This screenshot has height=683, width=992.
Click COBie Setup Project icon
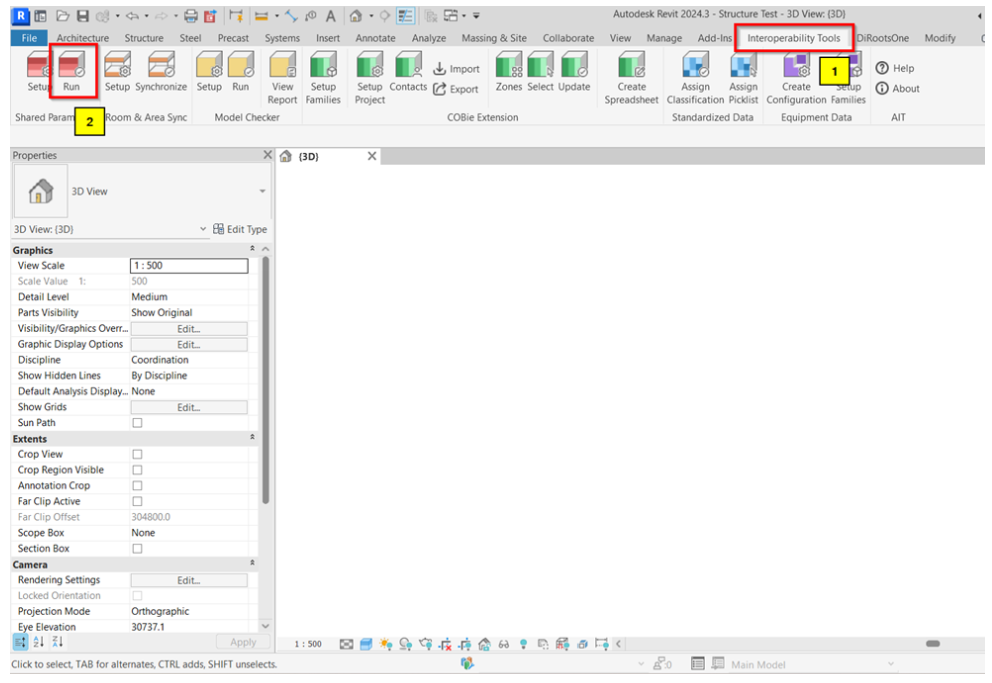point(370,67)
